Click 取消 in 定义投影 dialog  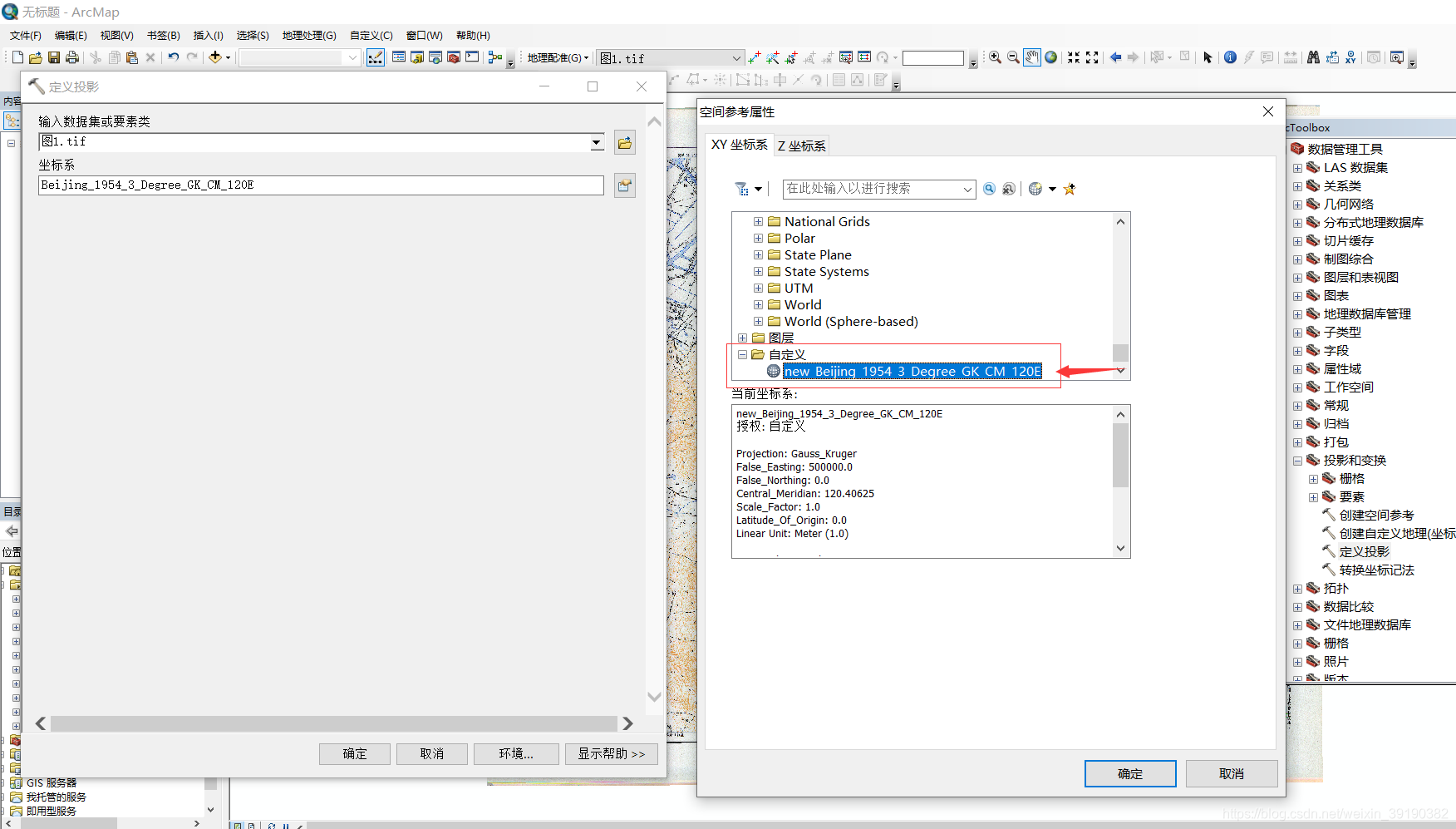coord(432,753)
